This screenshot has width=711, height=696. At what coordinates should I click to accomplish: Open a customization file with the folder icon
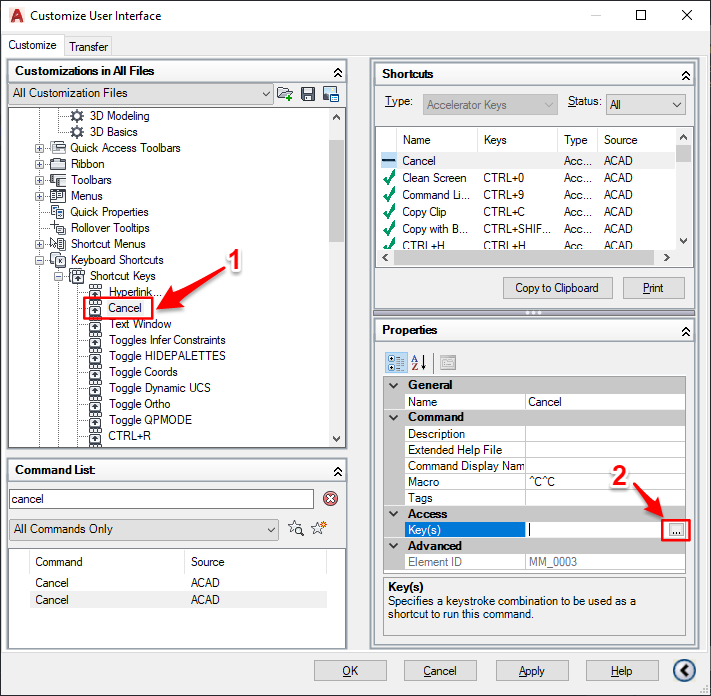pos(285,94)
